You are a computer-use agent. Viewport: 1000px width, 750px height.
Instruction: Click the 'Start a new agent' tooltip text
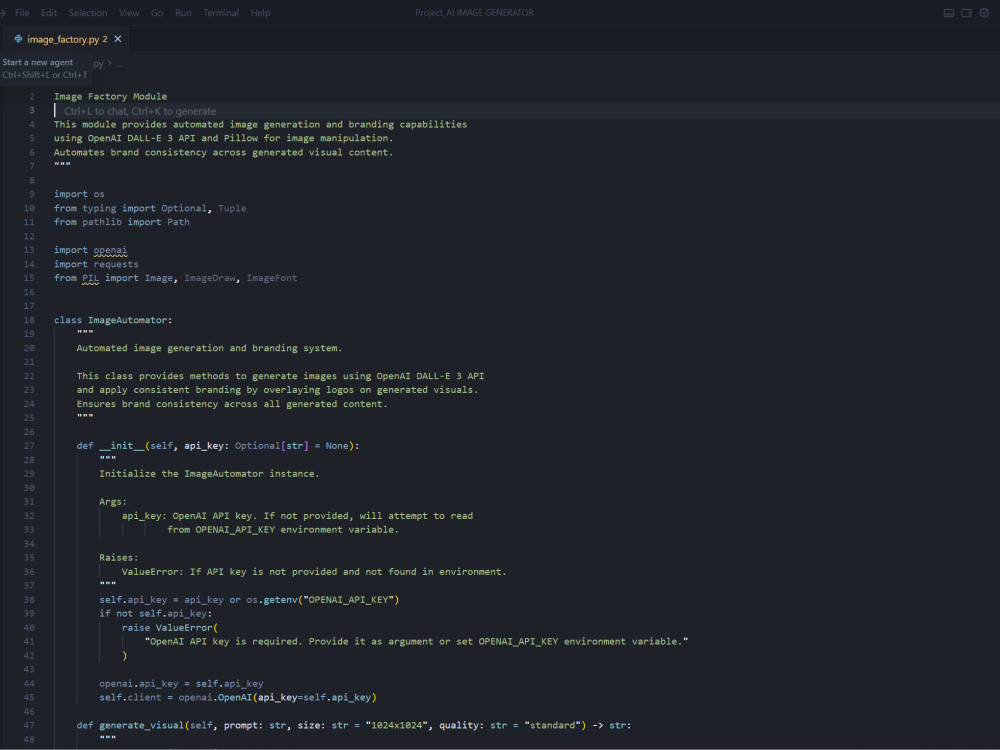pyautogui.click(x=38, y=62)
